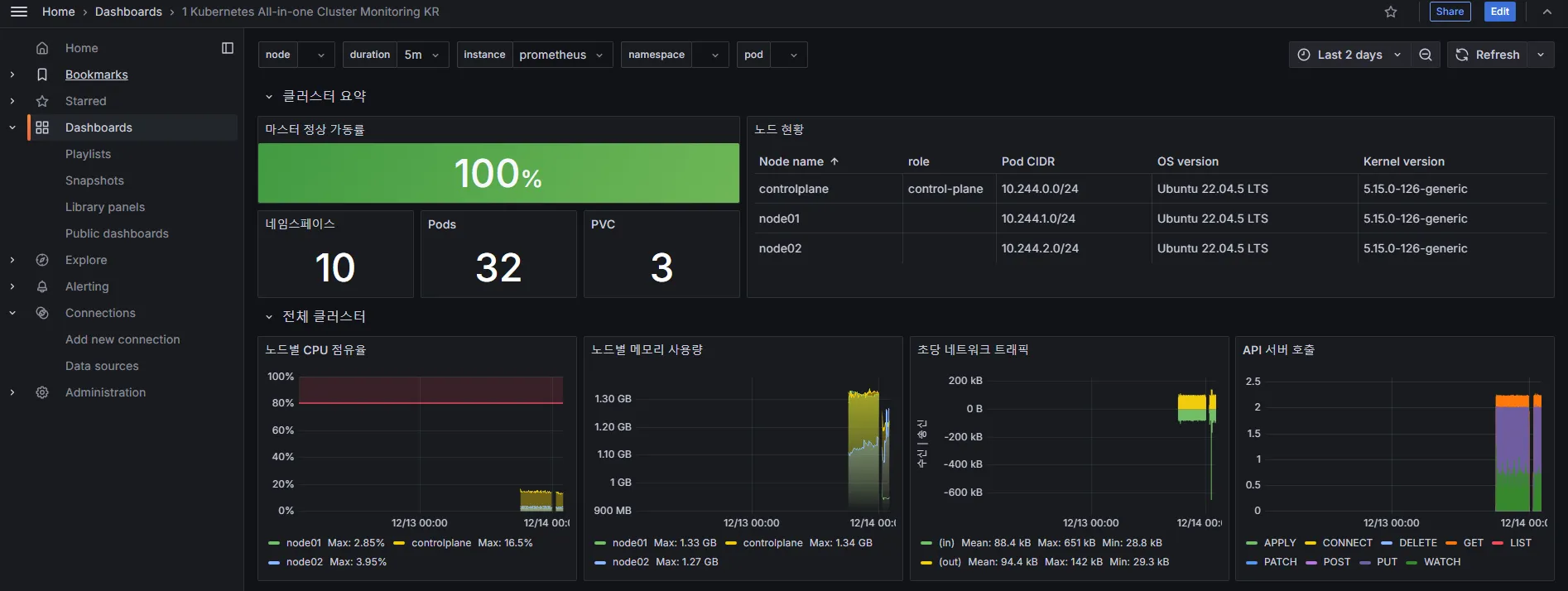
Task: Open Add new connection menu item
Action: (x=123, y=339)
